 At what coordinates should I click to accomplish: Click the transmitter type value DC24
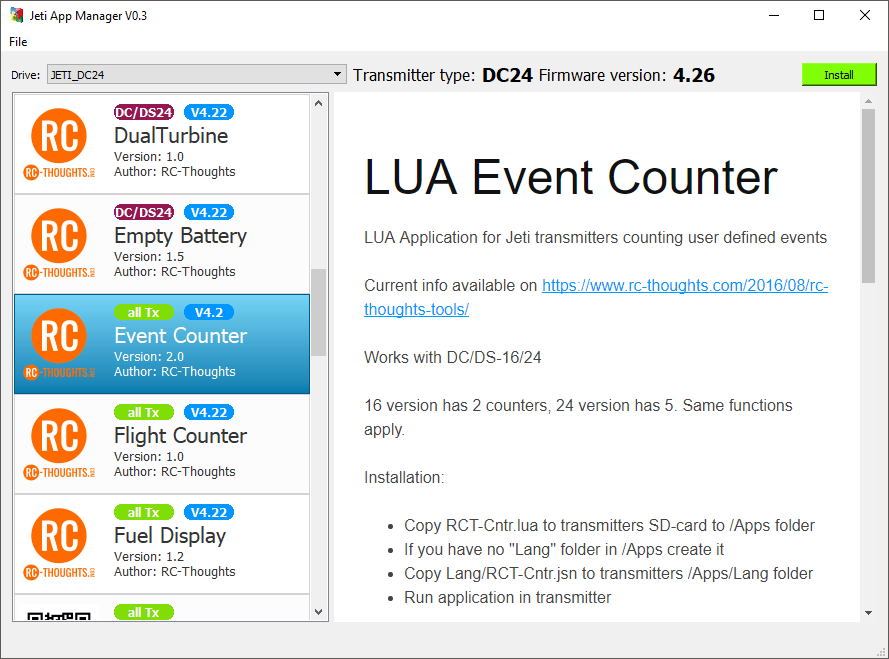tap(507, 75)
